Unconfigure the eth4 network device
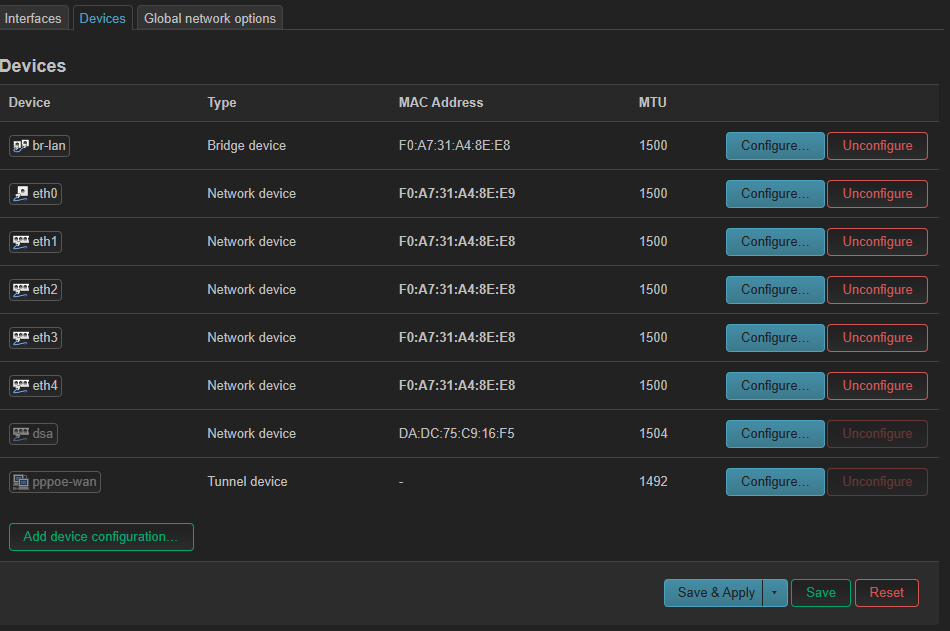The image size is (950, 631). point(877,386)
